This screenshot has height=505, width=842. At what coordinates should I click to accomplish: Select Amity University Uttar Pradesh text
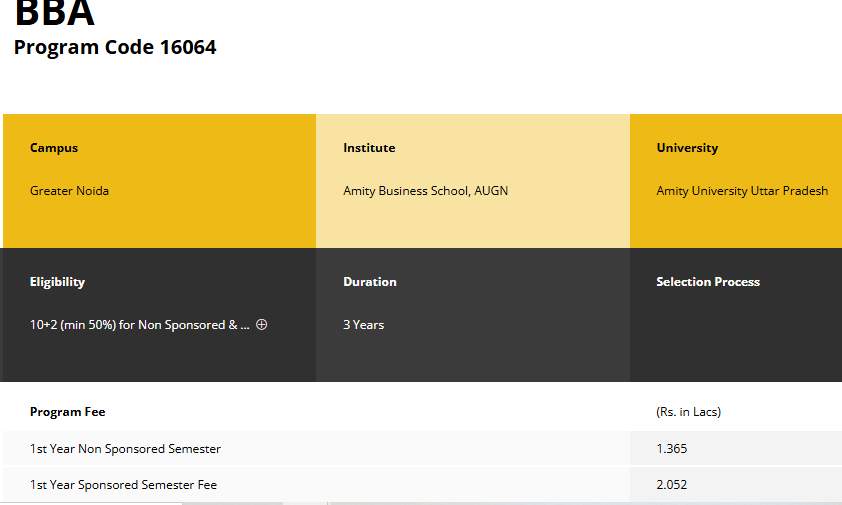click(742, 191)
